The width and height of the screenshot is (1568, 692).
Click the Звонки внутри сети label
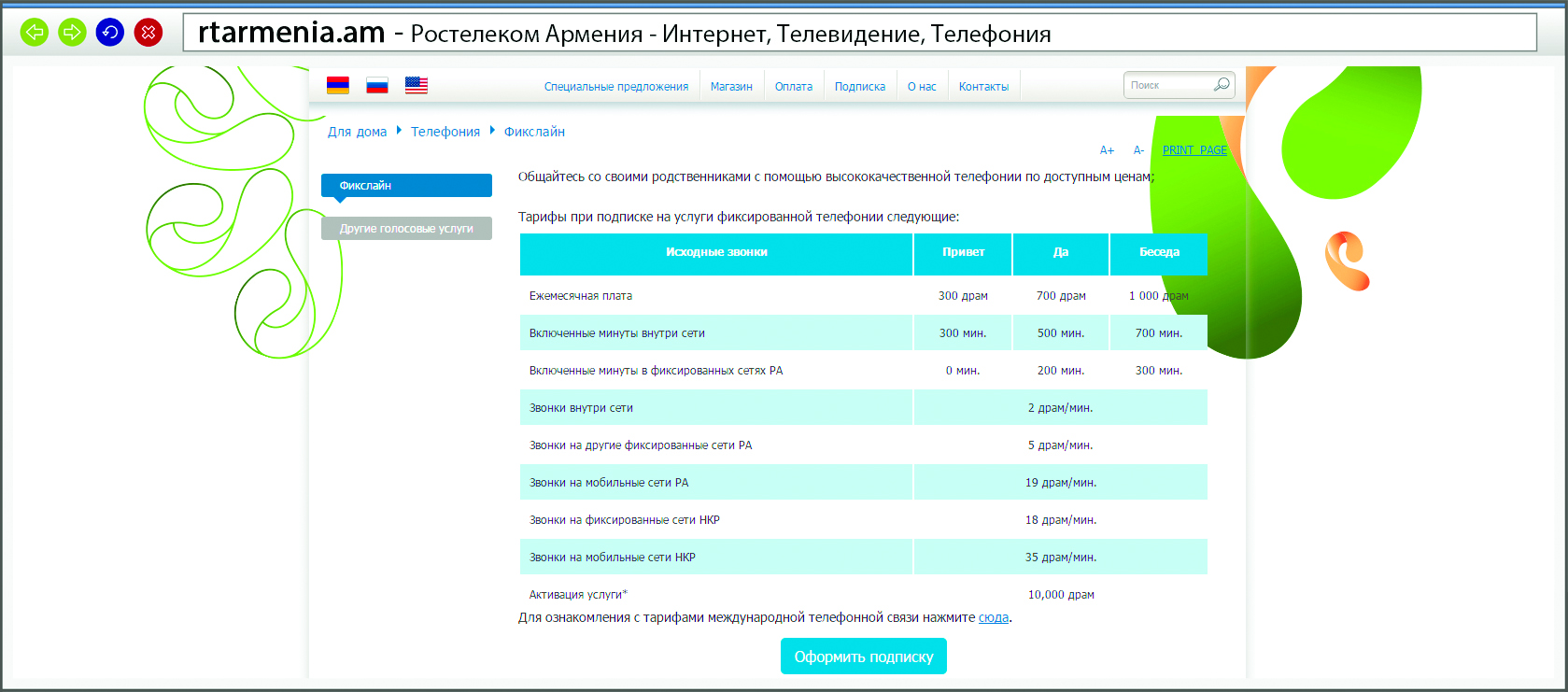(x=581, y=408)
